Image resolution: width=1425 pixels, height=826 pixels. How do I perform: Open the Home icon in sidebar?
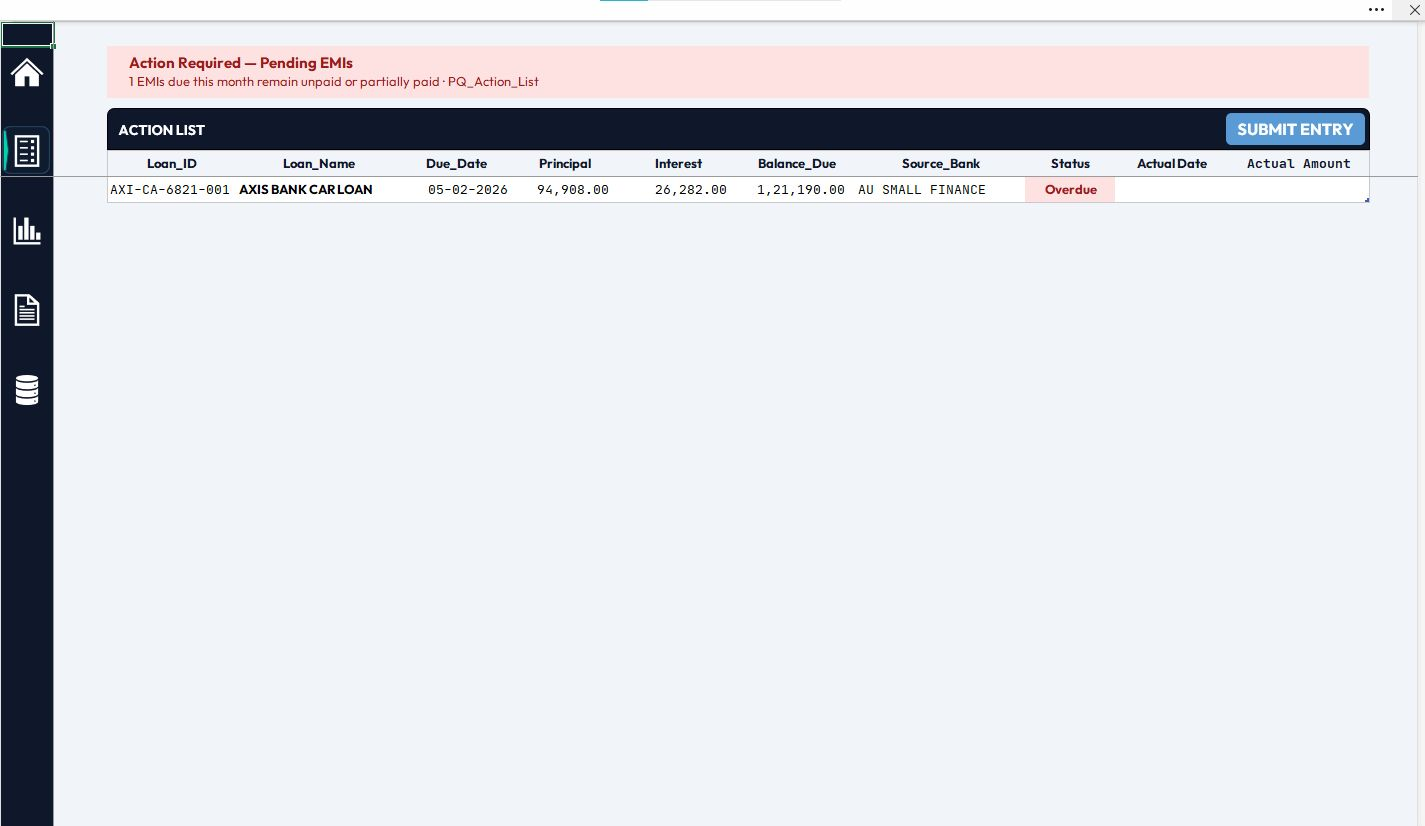coord(27,73)
